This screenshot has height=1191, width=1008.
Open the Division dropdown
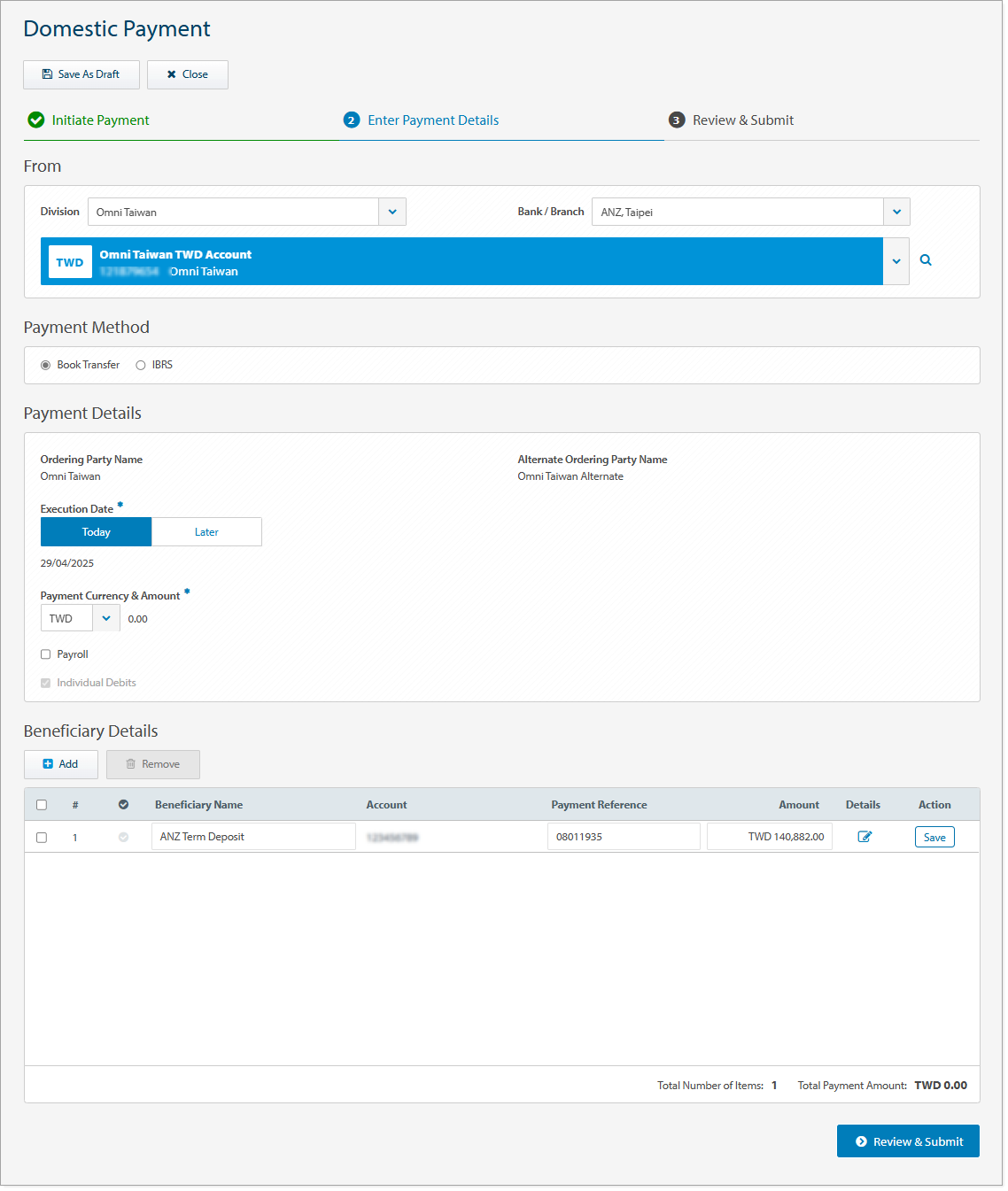[392, 212]
